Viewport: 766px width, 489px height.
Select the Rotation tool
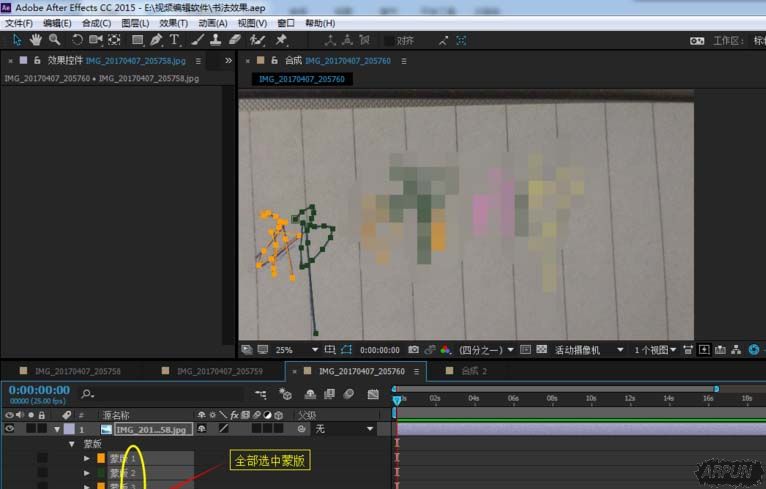click(77, 40)
